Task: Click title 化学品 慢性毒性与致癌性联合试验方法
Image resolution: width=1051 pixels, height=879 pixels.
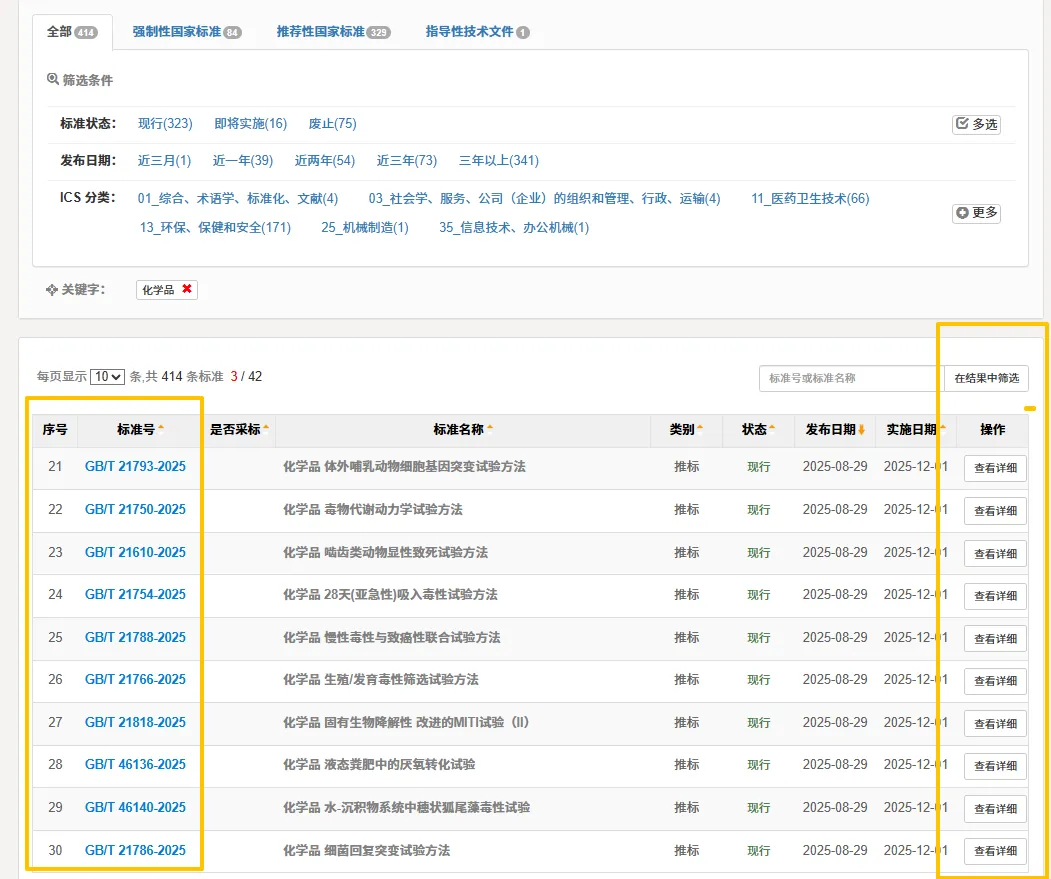Action: pos(391,637)
